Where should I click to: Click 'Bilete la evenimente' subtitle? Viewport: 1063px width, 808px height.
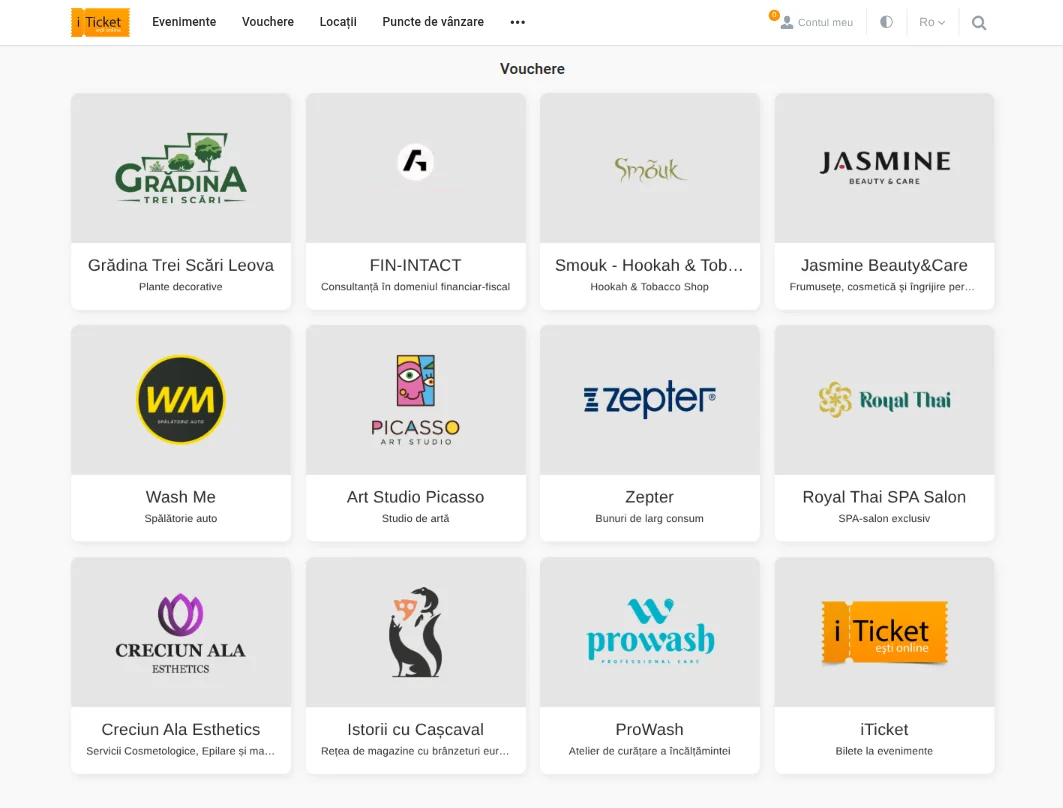tap(884, 751)
